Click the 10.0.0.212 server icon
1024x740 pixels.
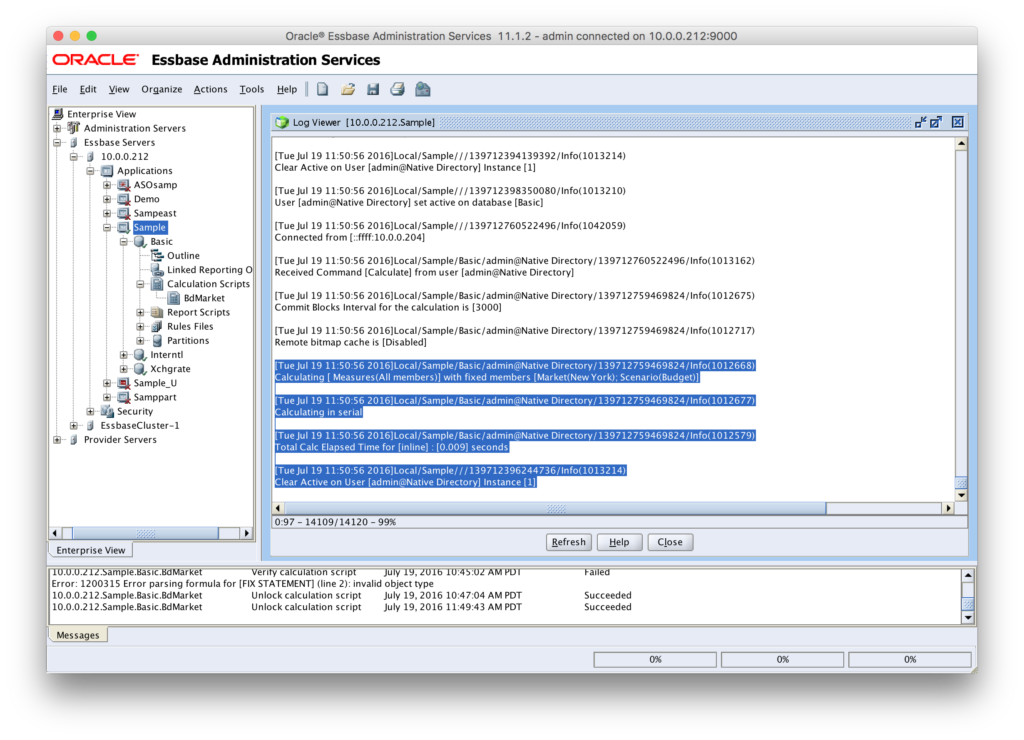pyautogui.click(x=91, y=157)
